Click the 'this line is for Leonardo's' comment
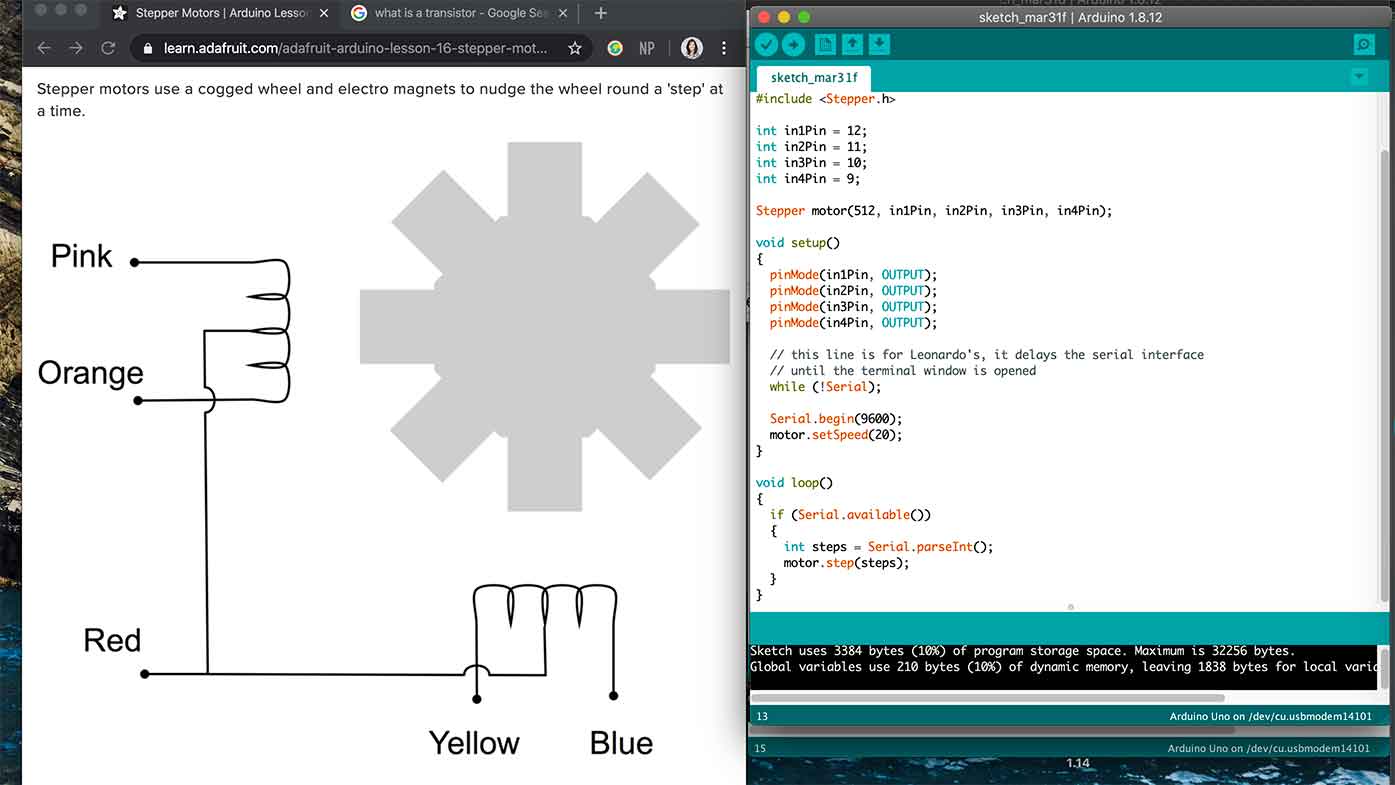Image resolution: width=1395 pixels, height=785 pixels. 987,355
